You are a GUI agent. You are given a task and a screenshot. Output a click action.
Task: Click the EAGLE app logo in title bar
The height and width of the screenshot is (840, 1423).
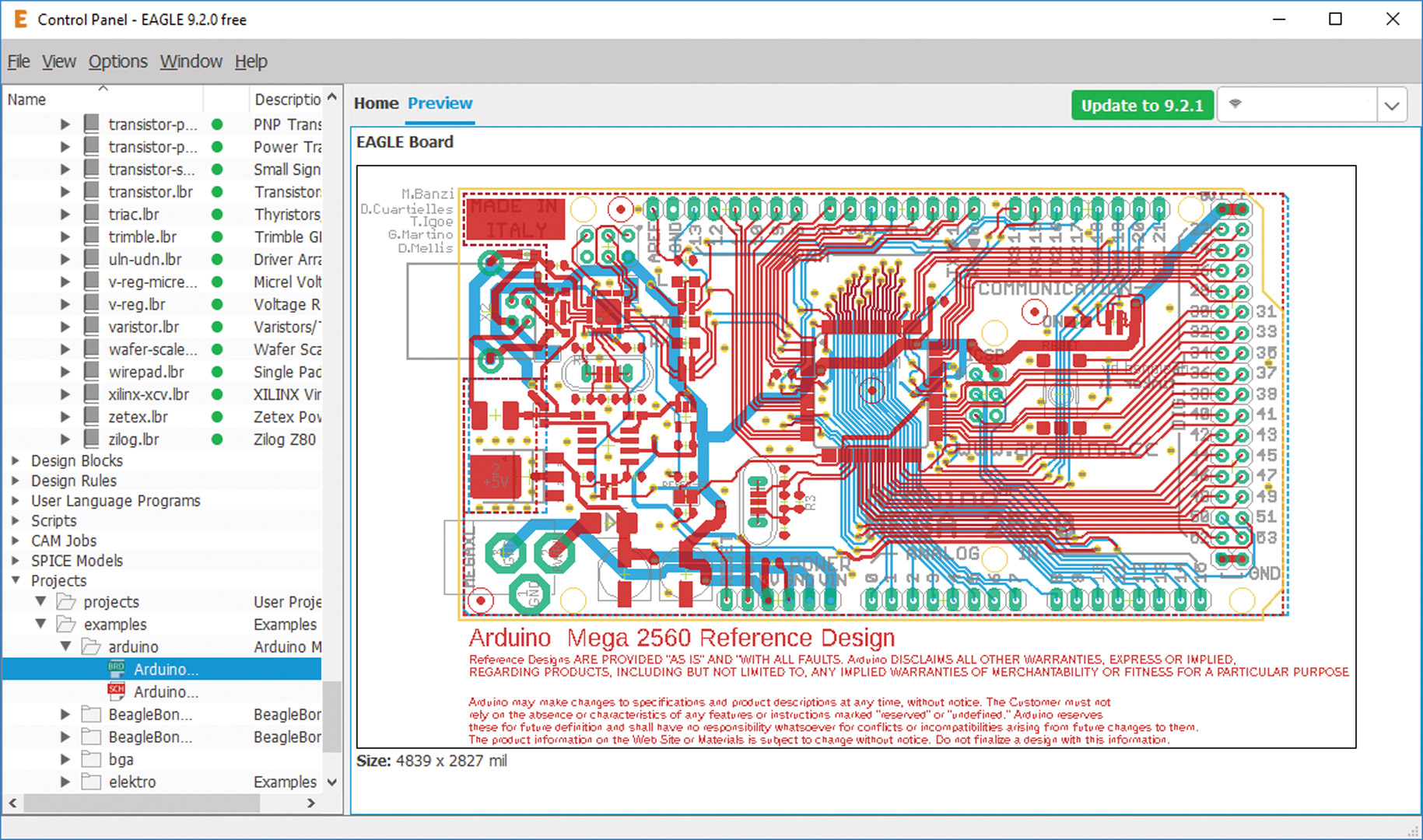click(20, 19)
